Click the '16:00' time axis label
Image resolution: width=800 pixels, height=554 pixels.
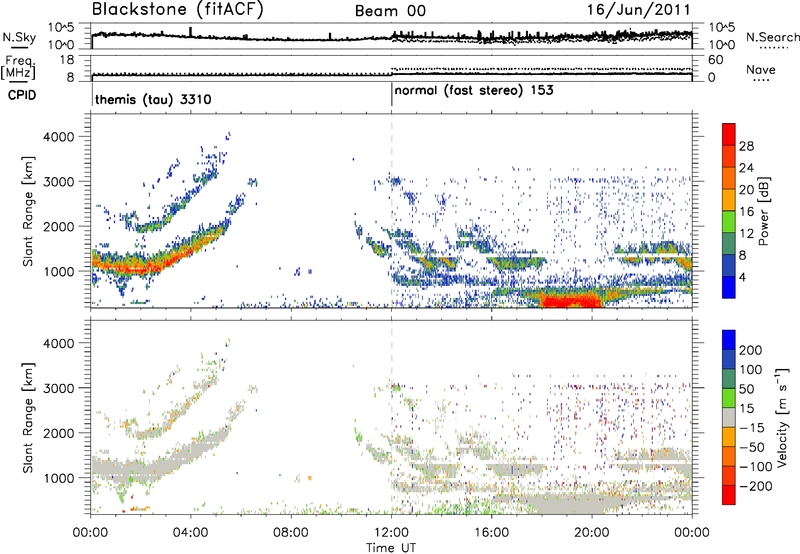point(491,533)
